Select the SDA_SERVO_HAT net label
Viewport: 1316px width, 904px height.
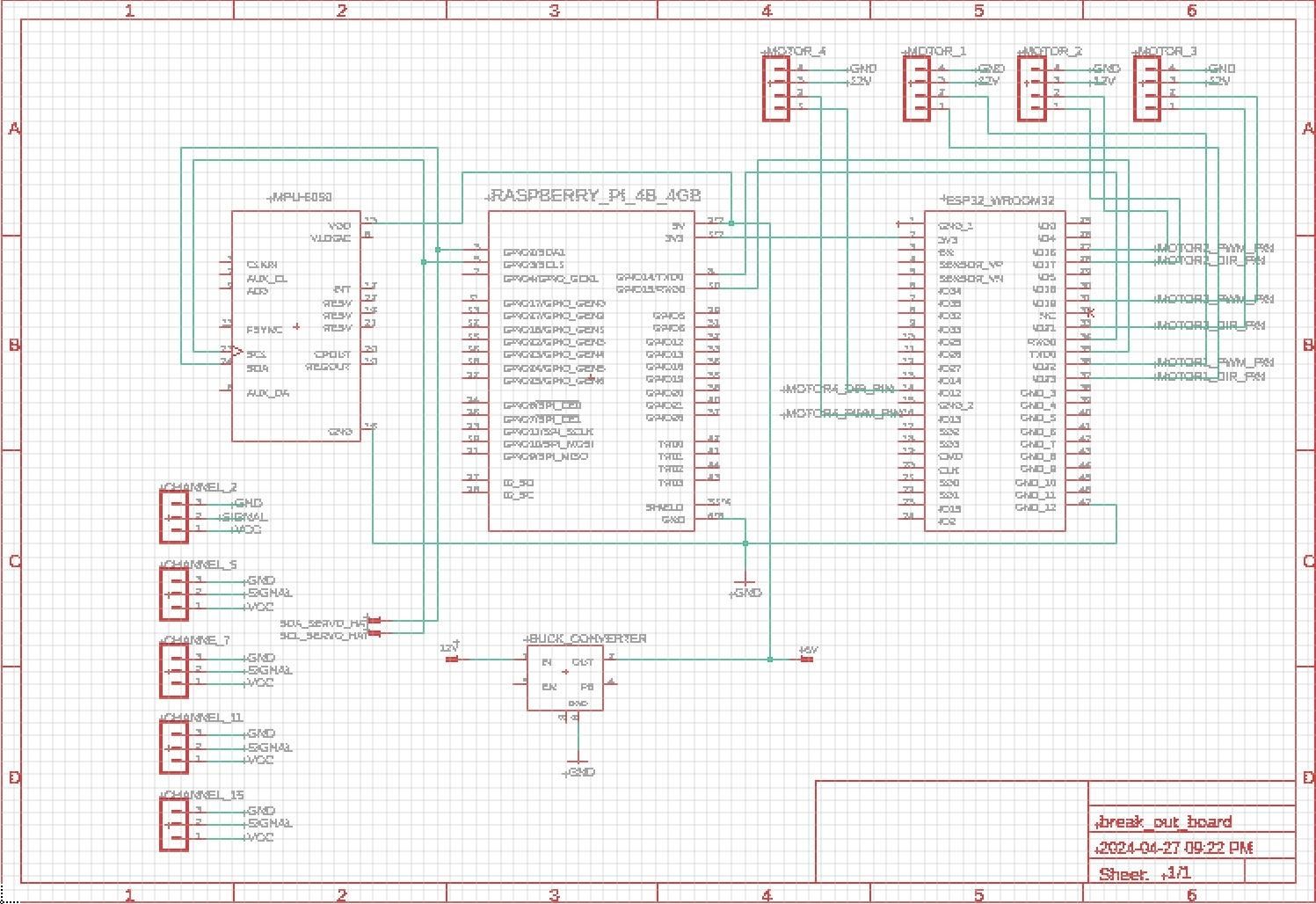[x=324, y=622]
